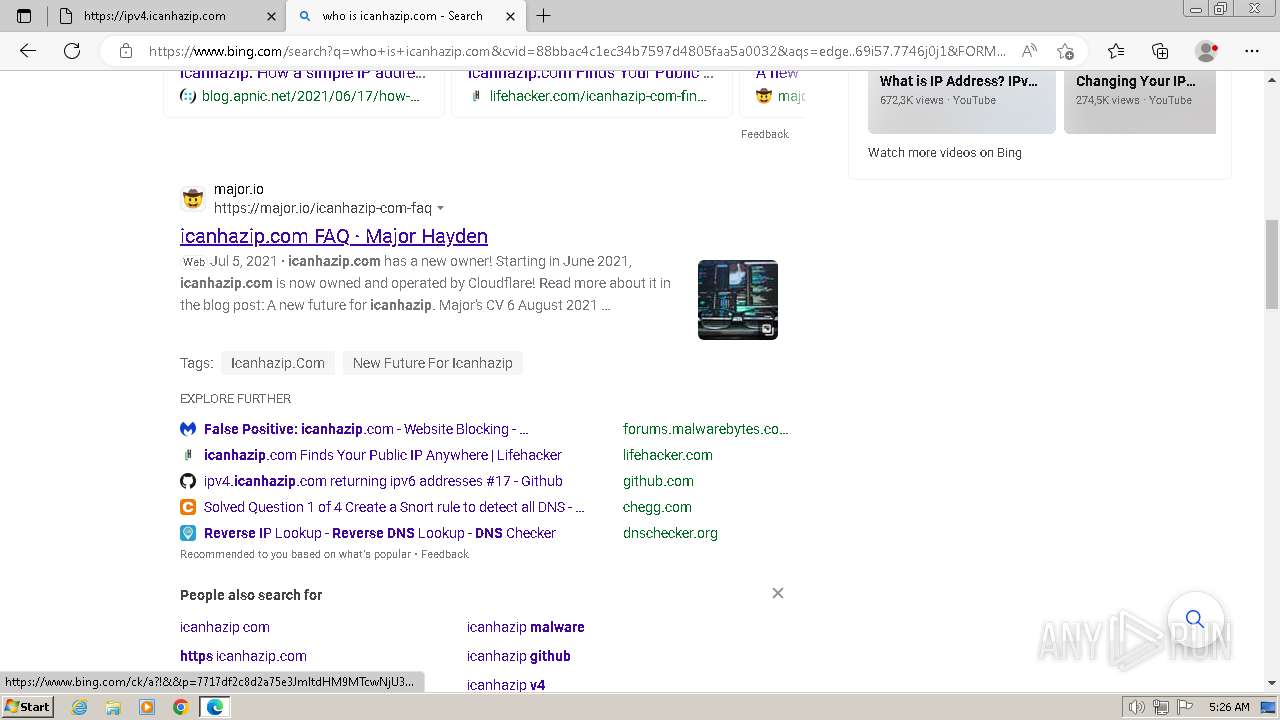
Task: Open Reverse IP Lookup DNS Checker link
Action: [x=380, y=533]
